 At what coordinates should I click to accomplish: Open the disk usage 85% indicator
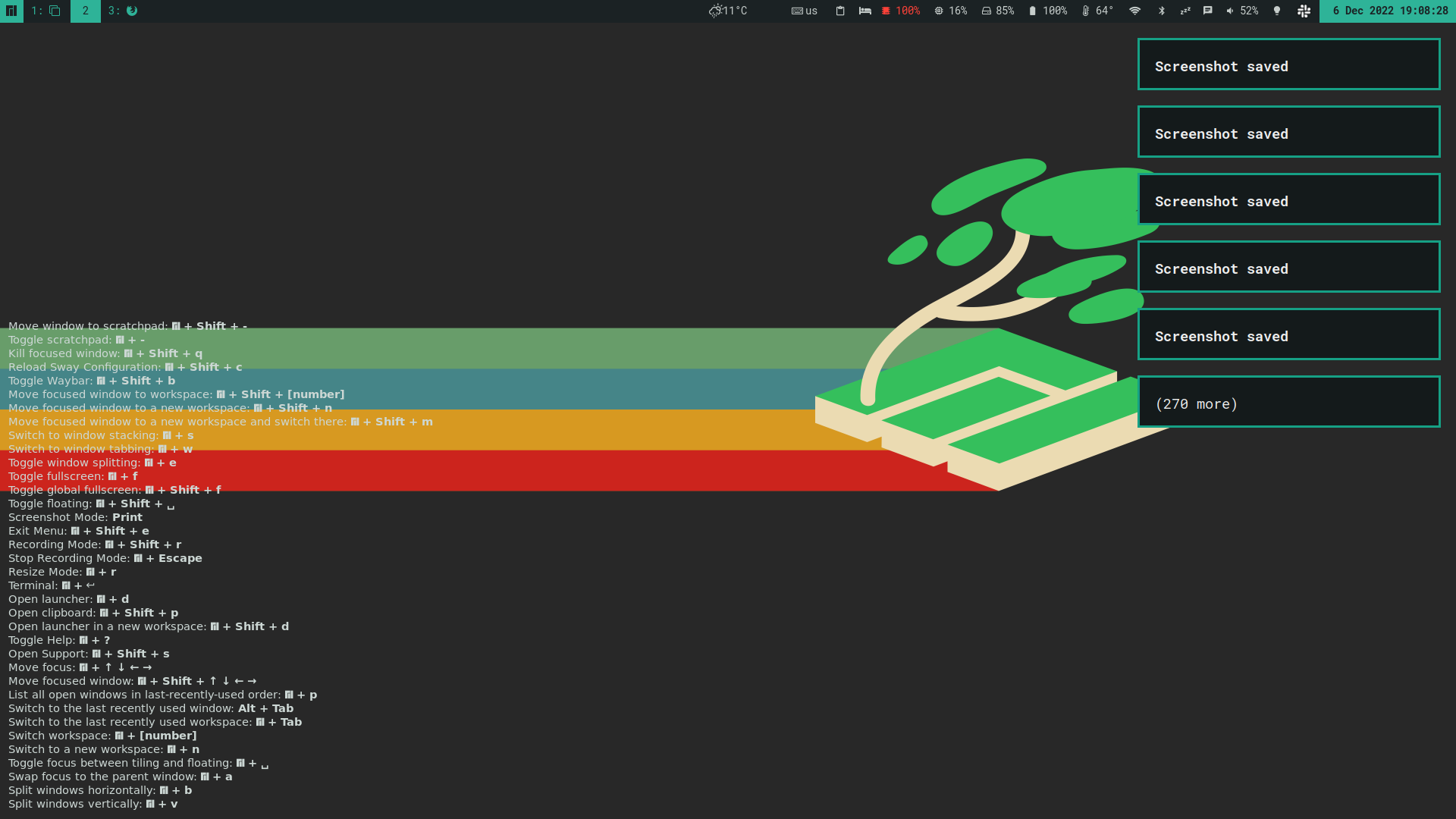tap(998, 11)
